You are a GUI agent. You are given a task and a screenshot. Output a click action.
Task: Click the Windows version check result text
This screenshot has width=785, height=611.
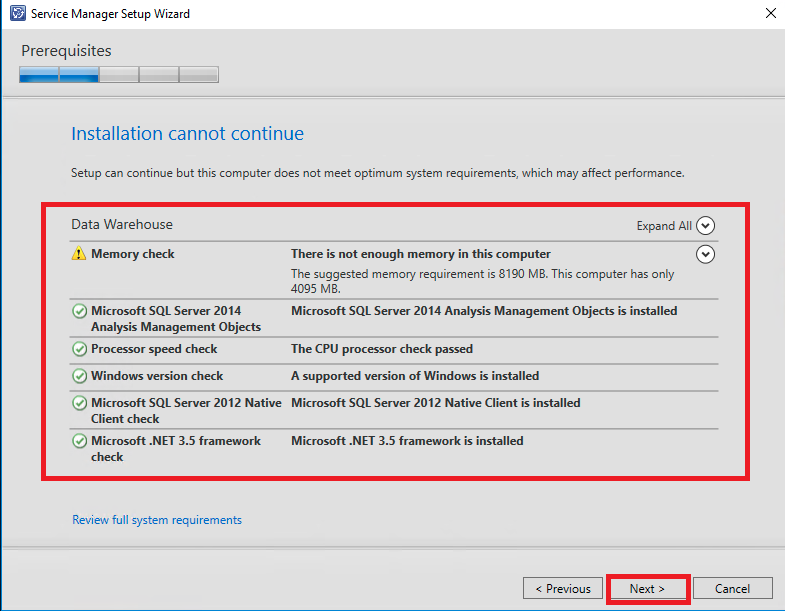point(414,376)
